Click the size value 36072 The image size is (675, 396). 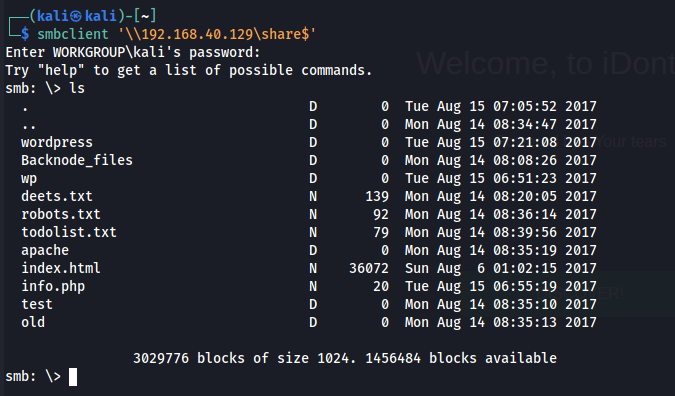tap(369, 268)
